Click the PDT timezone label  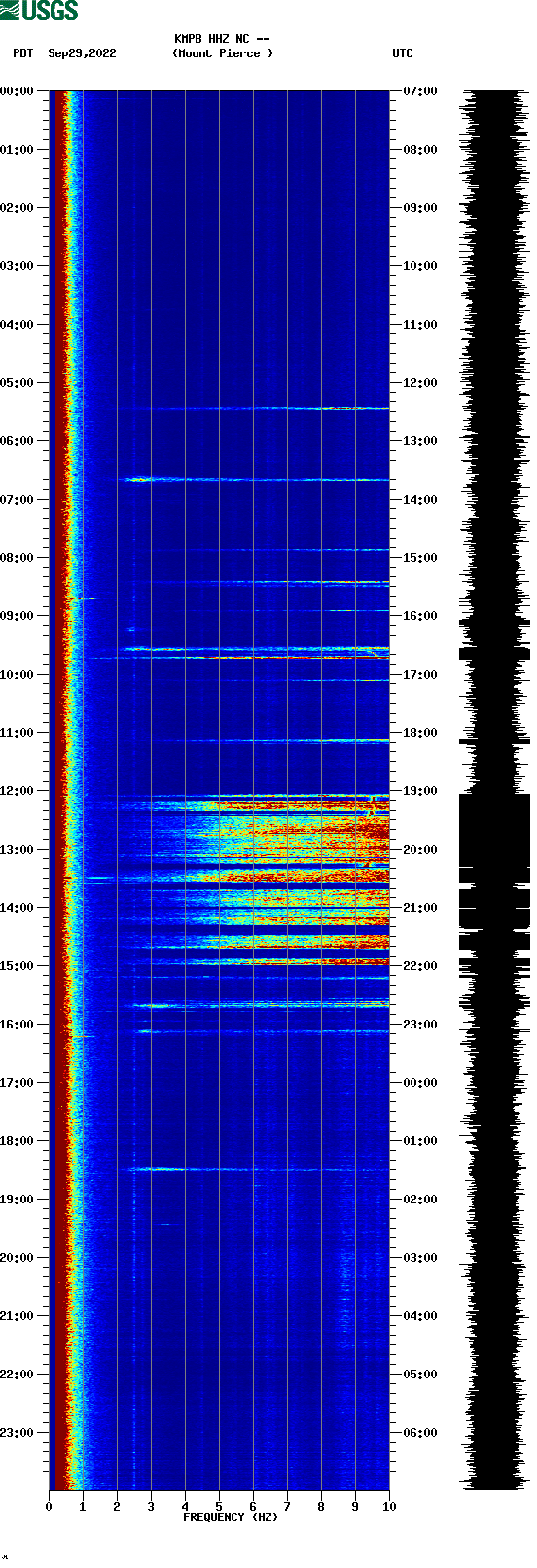(22, 53)
